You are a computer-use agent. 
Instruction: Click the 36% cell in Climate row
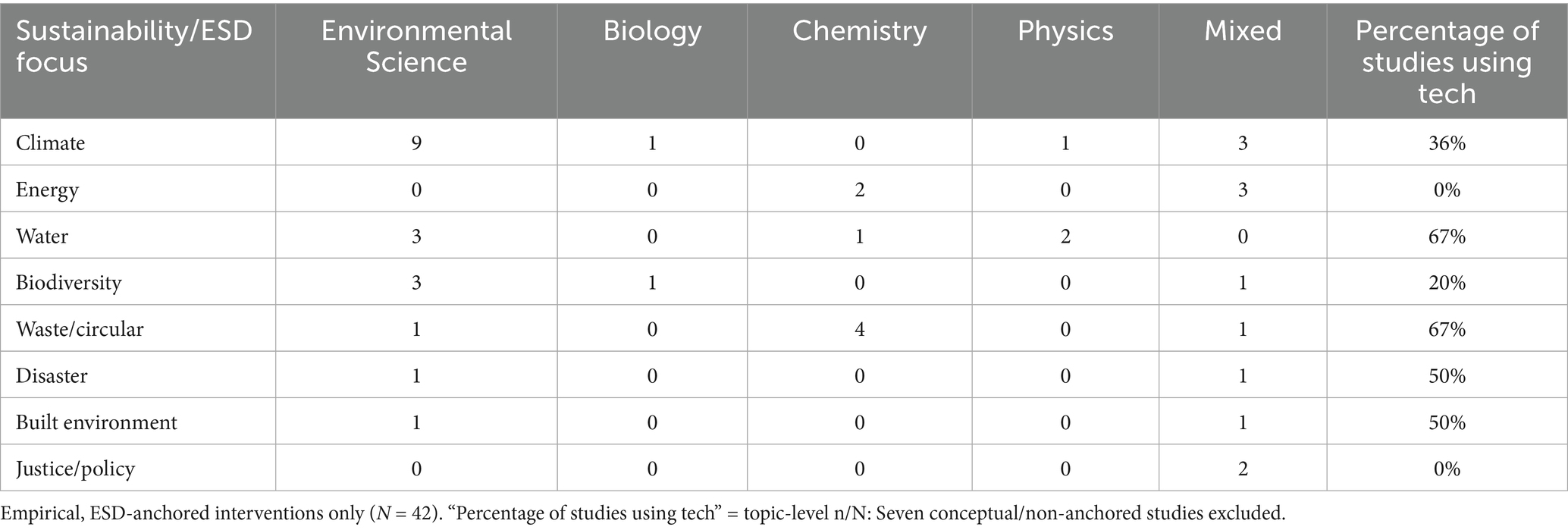pos(1447,143)
